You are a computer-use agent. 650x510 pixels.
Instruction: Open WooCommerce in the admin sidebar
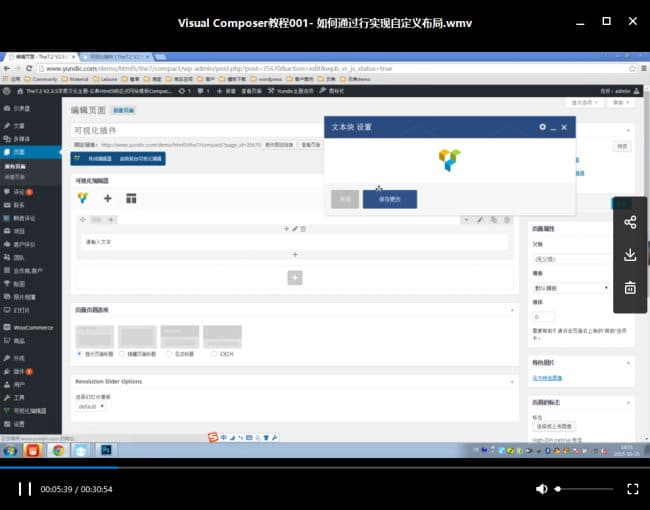[29, 327]
